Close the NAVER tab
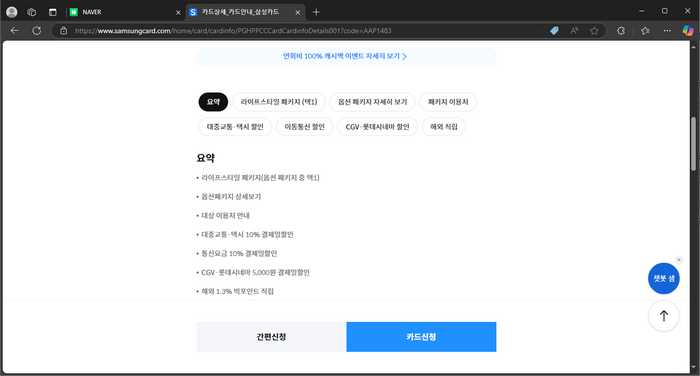The image size is (700, 376). [x=178, y=13]
